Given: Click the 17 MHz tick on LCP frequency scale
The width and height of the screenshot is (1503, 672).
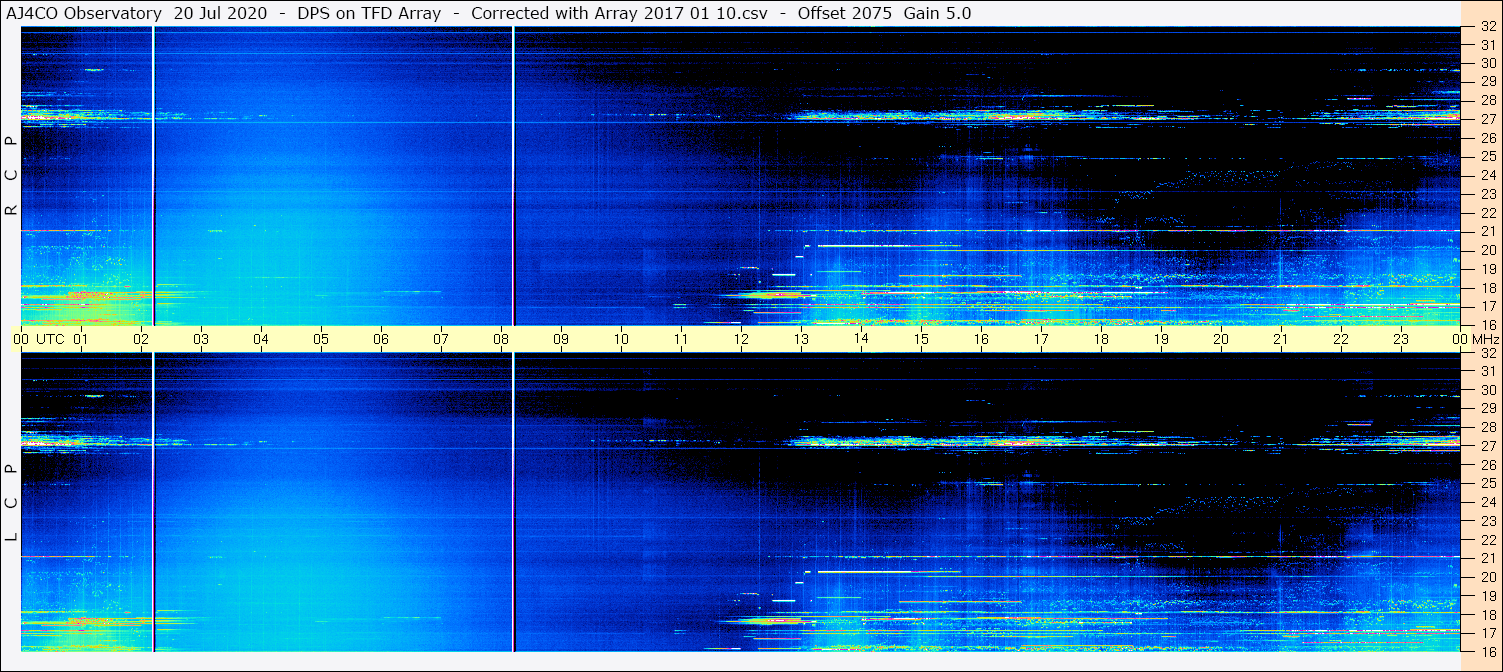Looking at the screenshot, I should [1487, 633].
